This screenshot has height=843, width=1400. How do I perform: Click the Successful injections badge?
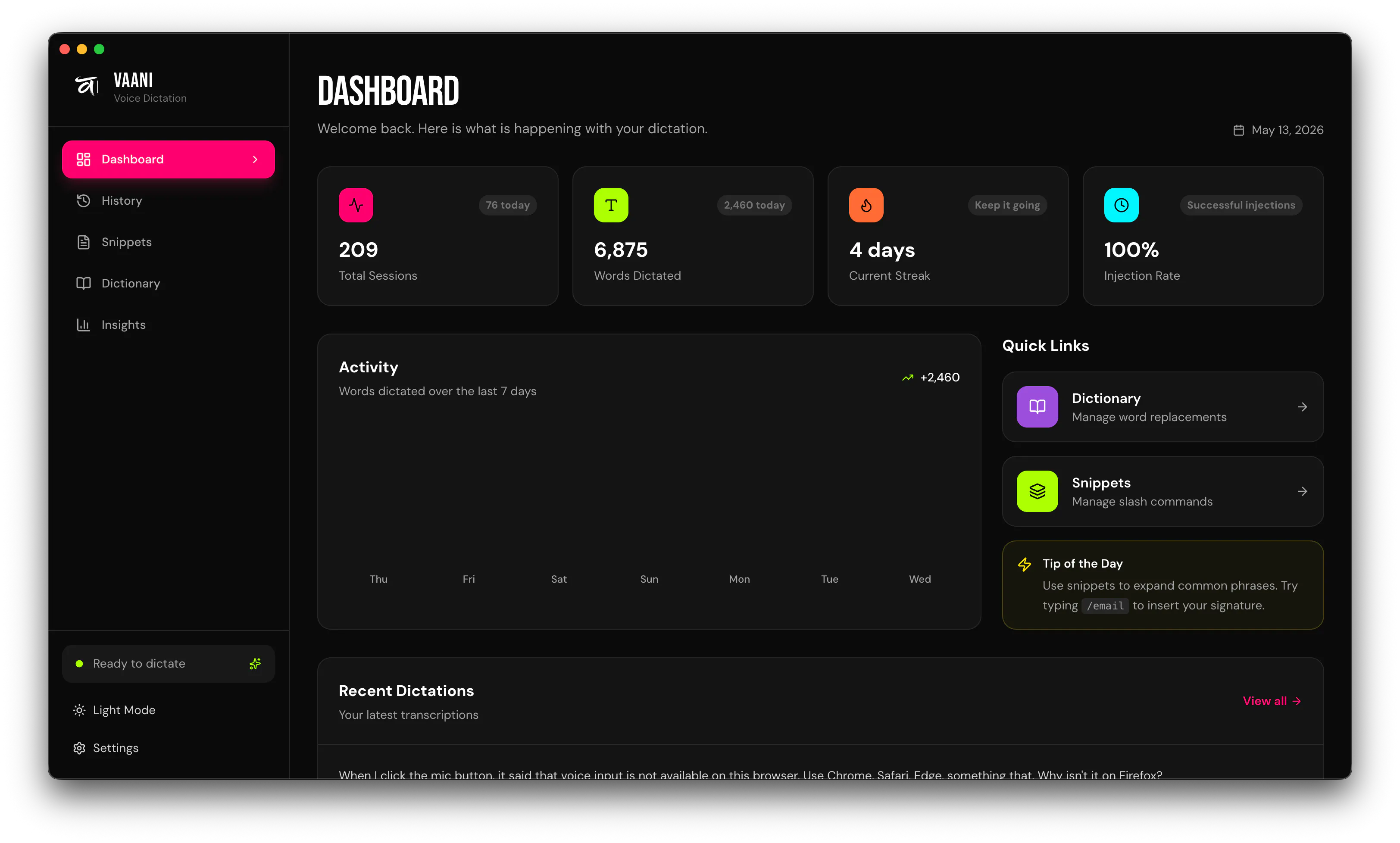1241,205
